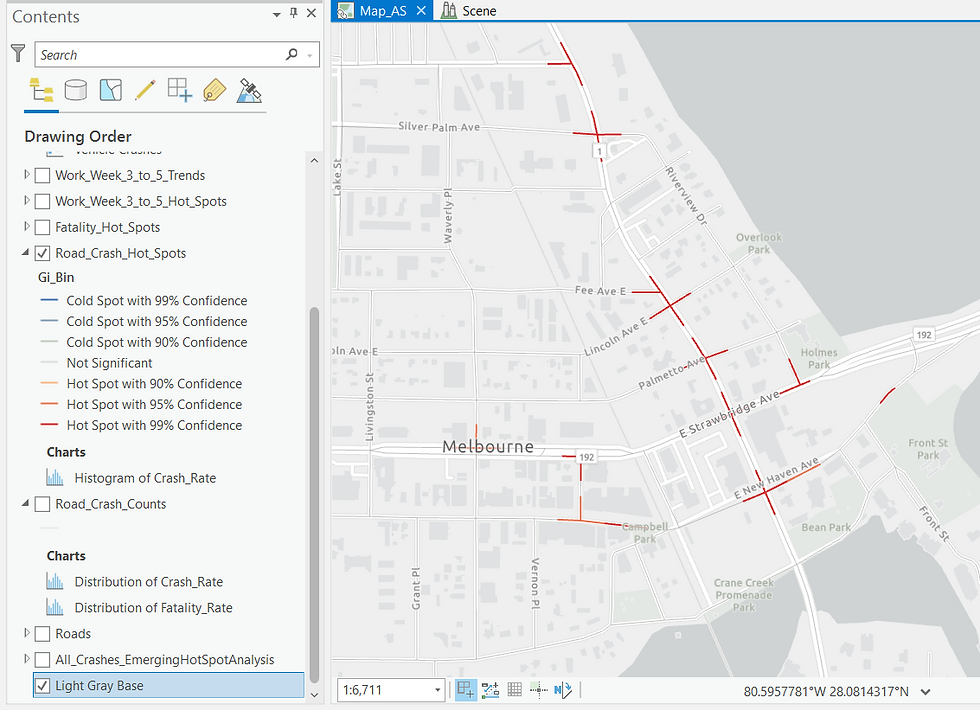This screenshot has width=980, height=710.
Task: Switch to the Map_AS tab
Action: [382, 11]
